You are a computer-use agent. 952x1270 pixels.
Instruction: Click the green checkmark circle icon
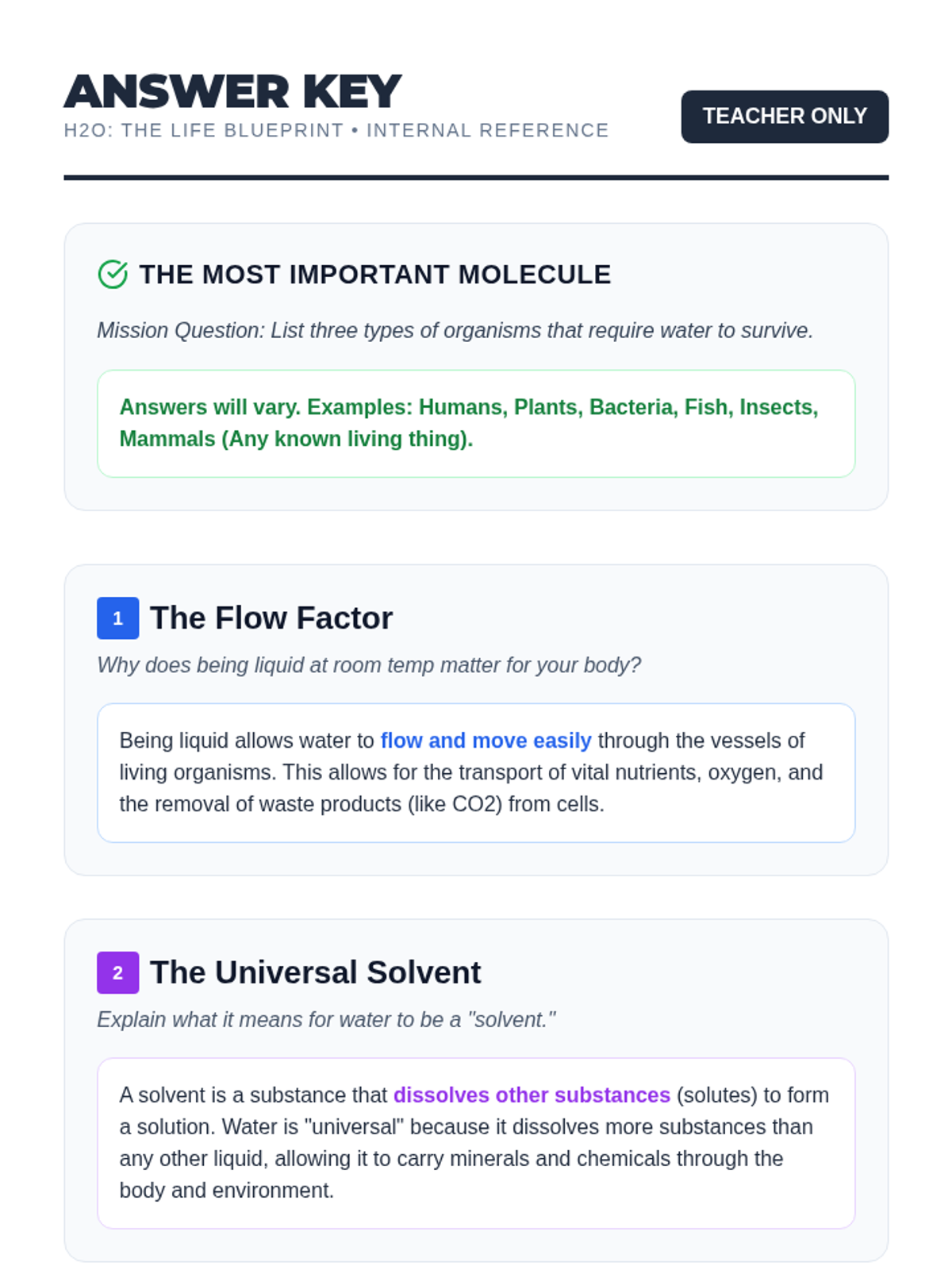113,275
